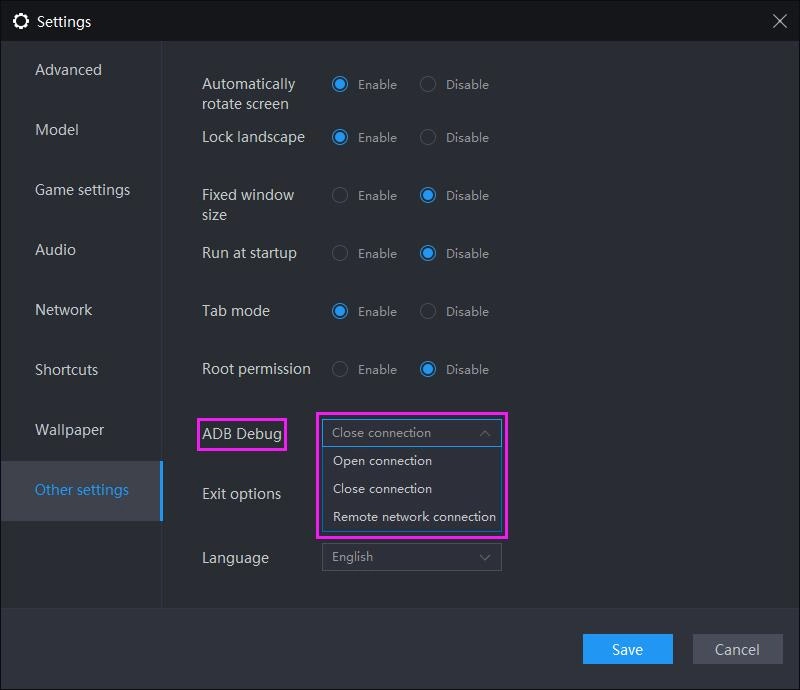This screenshot has width=800, height=690.
Task: Select the Wallpaper settings section
Action: [69, 429]
